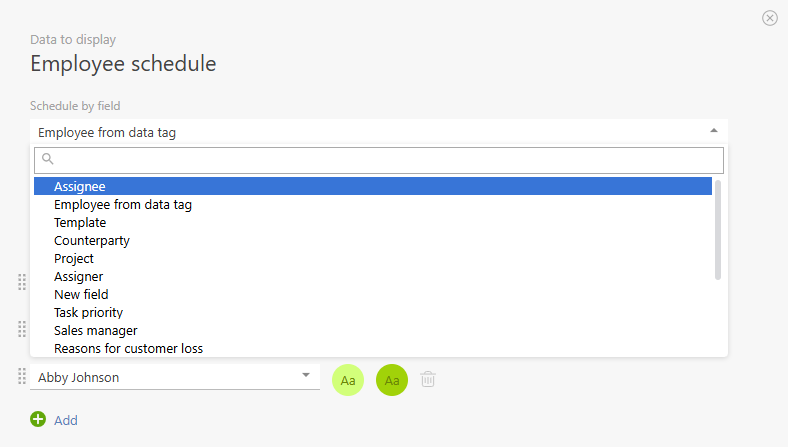Delete the Abby Johnson row with trash icon
788x447 pixels.
[428, 379]
